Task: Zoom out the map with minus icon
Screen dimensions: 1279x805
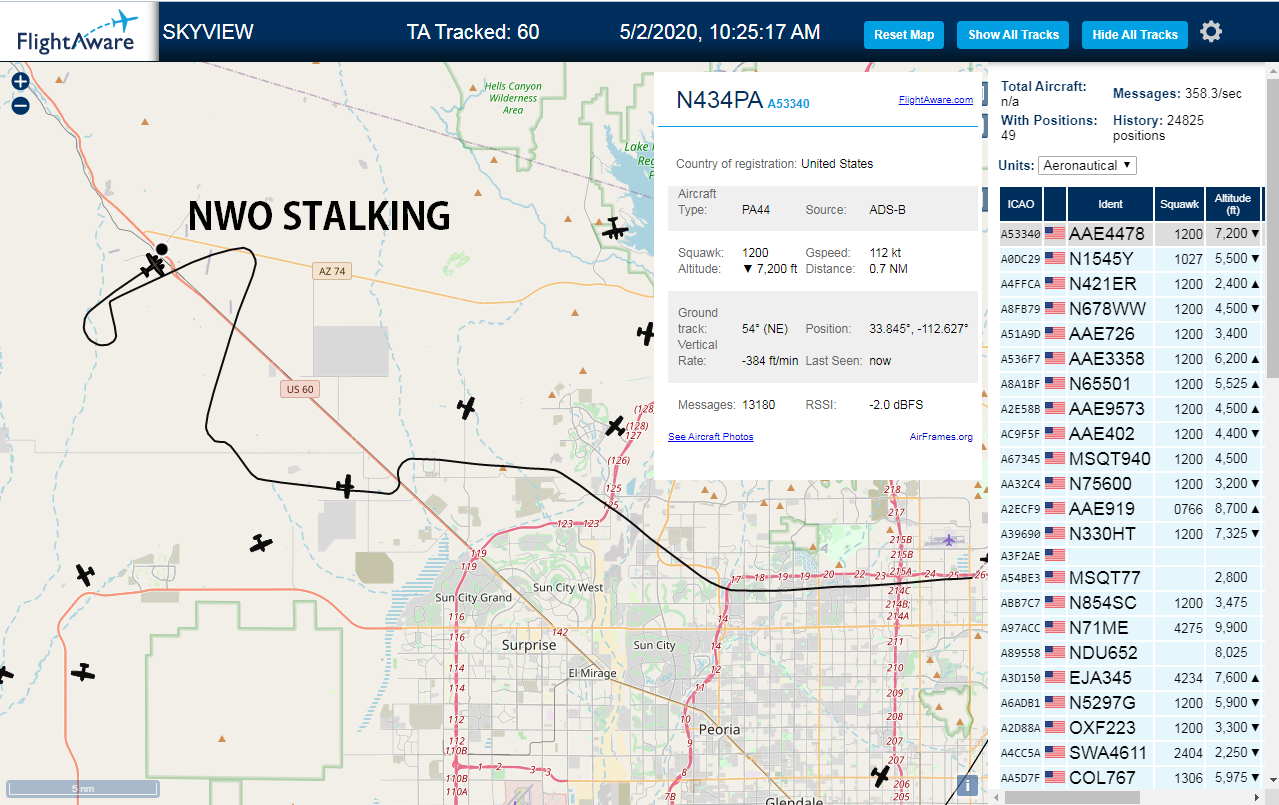Action: [21, 105]
